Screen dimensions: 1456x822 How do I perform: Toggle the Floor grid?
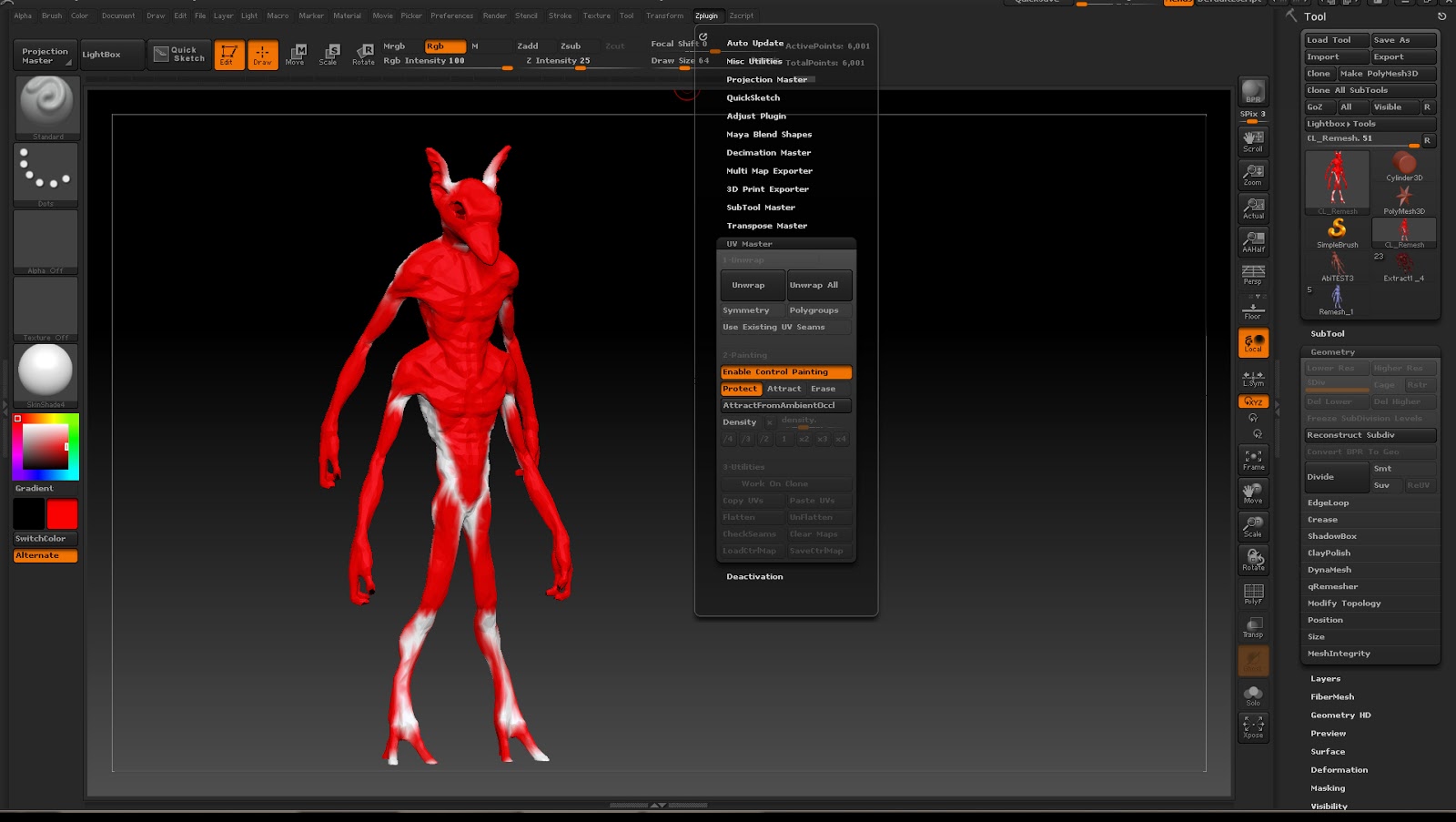point(1253,309)
